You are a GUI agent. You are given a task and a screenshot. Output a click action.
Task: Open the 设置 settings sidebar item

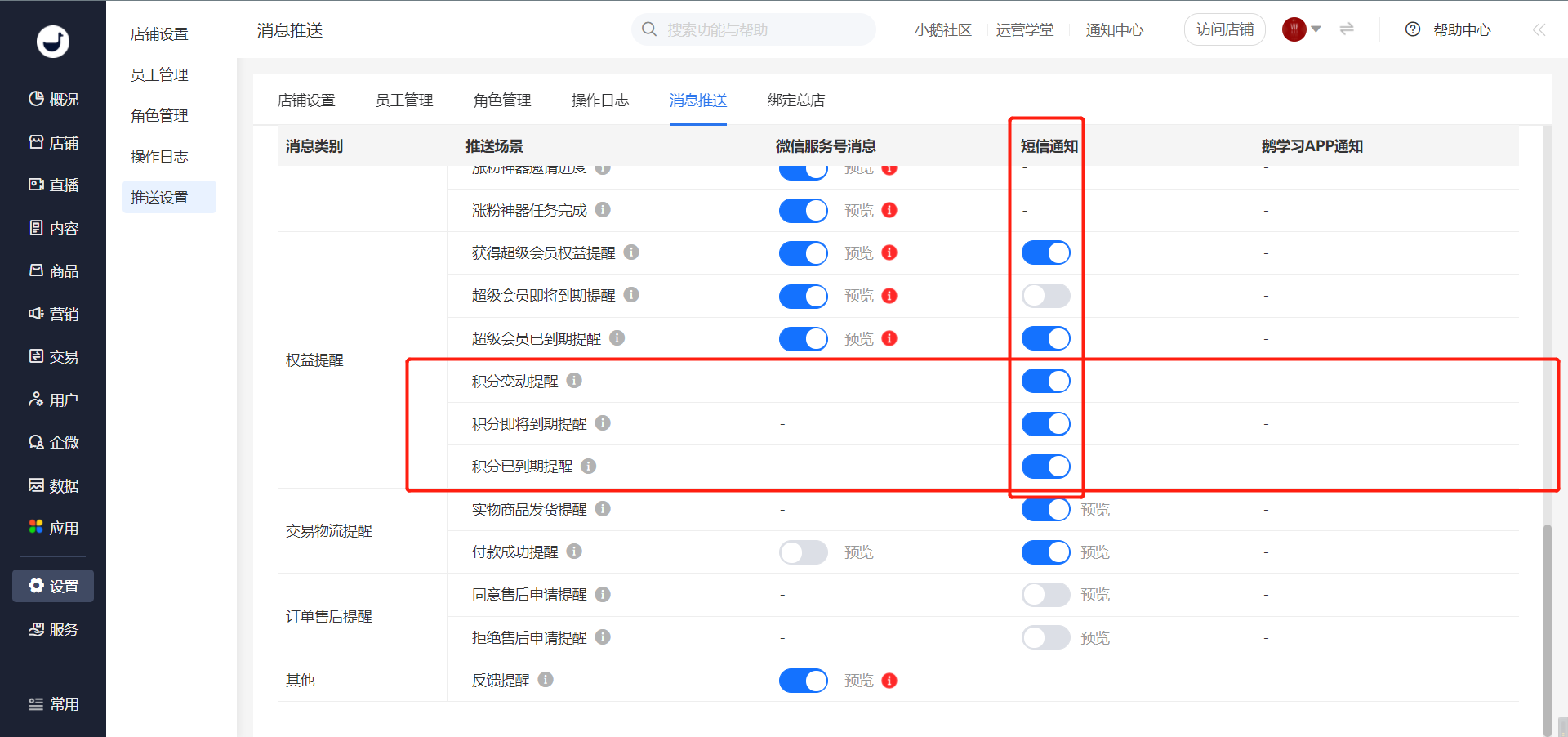tap(53, 586)
